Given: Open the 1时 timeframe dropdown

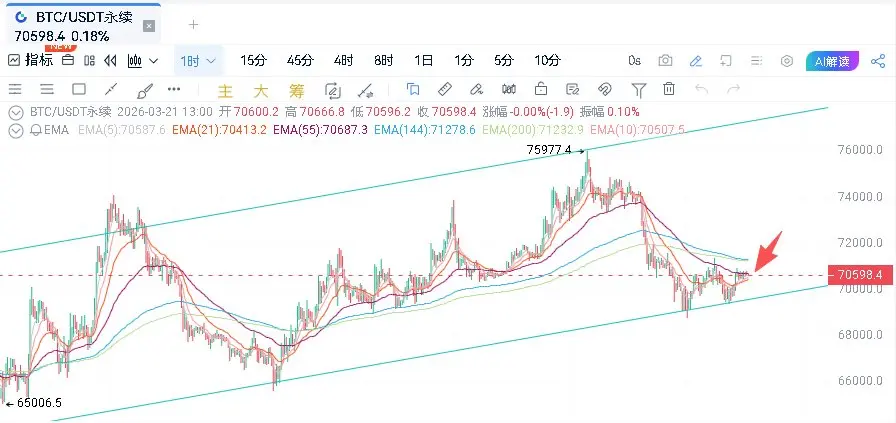Looking at the screenshot, I should coord(198,61).
